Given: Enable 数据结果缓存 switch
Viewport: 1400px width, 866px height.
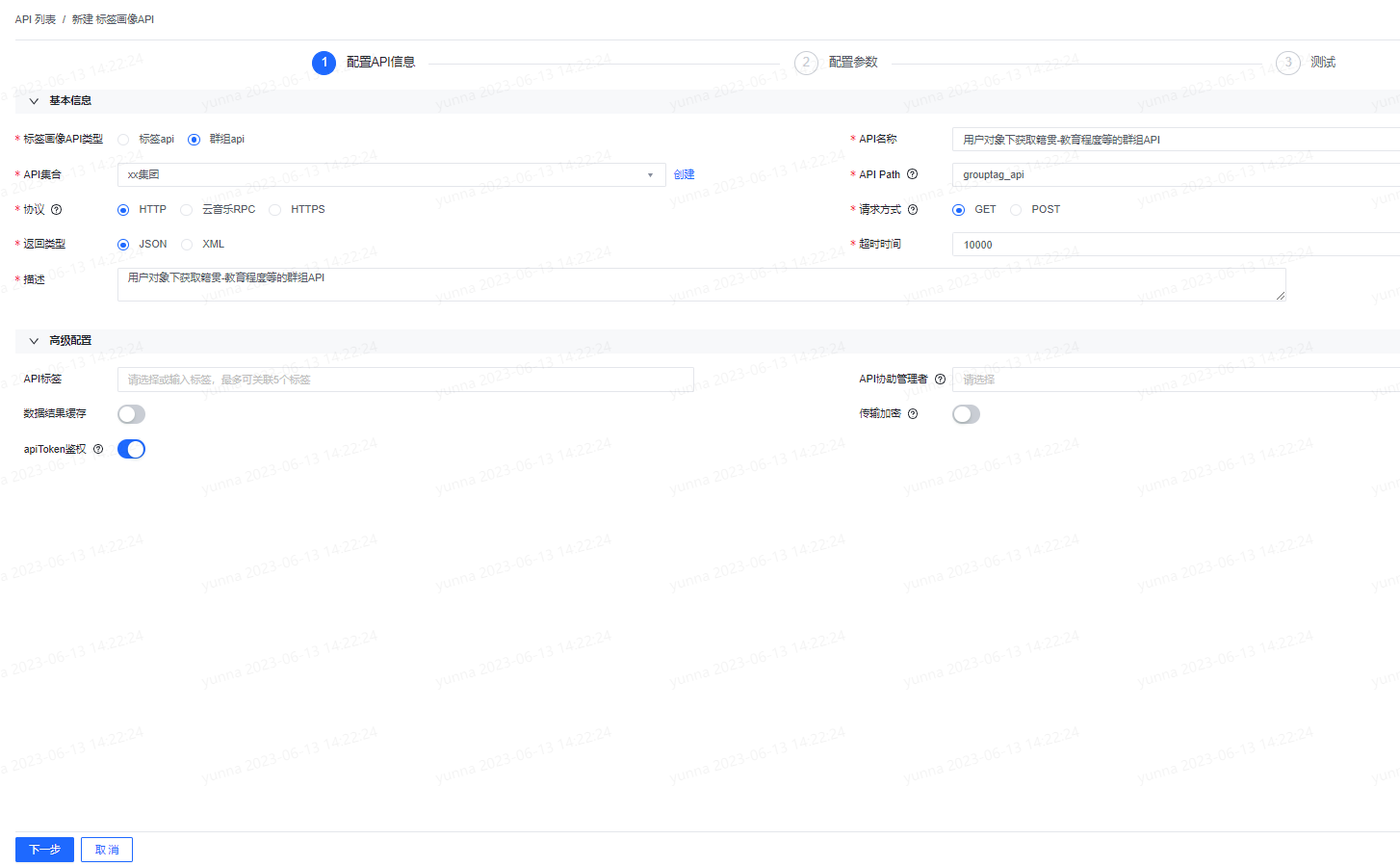Looking at the screenshot, I should [x=131, y=414].
